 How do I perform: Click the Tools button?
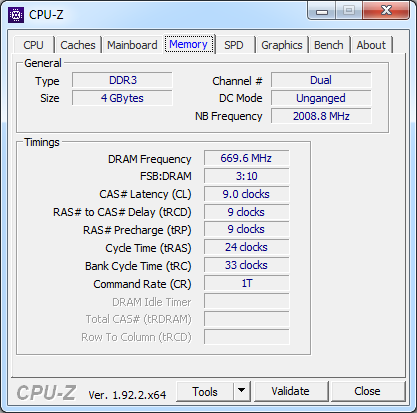pos(205,392)
